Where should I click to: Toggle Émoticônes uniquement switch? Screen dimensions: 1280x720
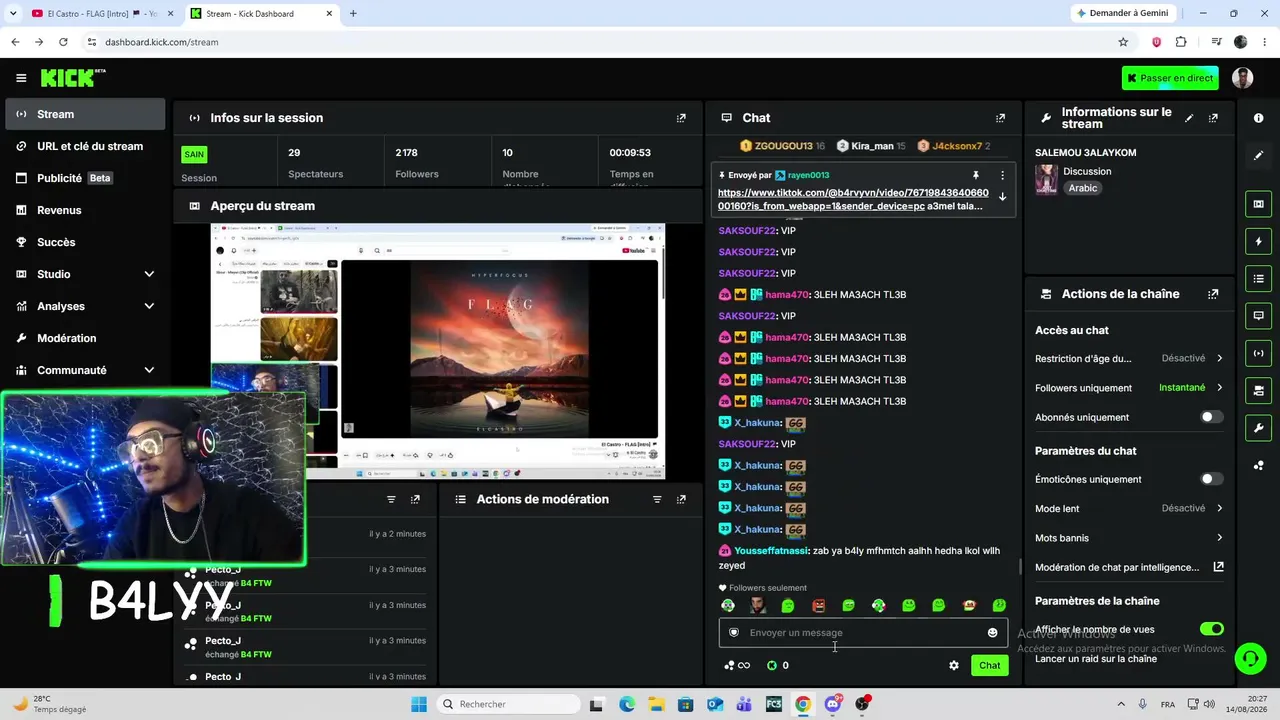1211,479
